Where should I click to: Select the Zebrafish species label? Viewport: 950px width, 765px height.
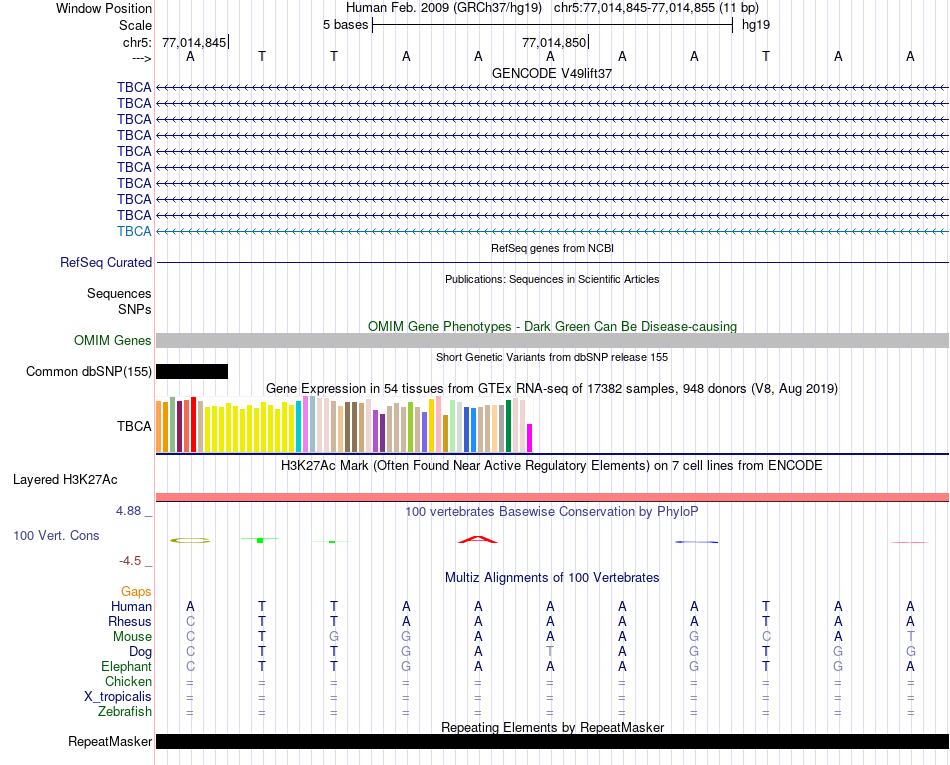(125, 712)
